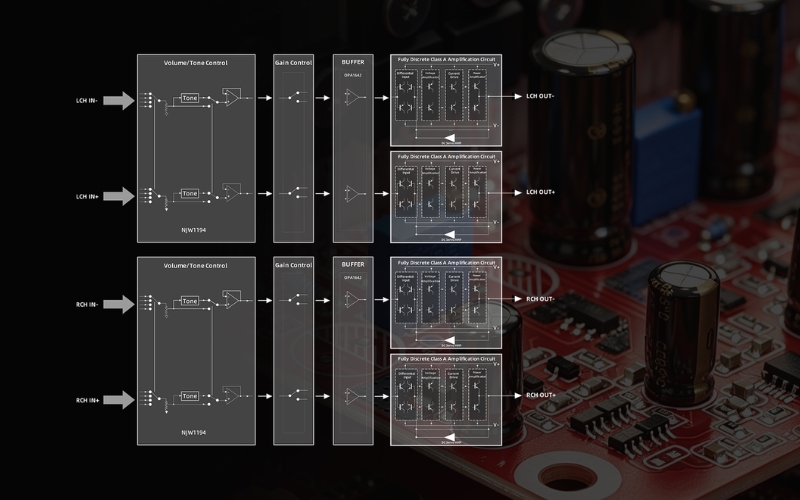Click the Current Drive stage of the LCH OUT- circuit

coord(454,95)
